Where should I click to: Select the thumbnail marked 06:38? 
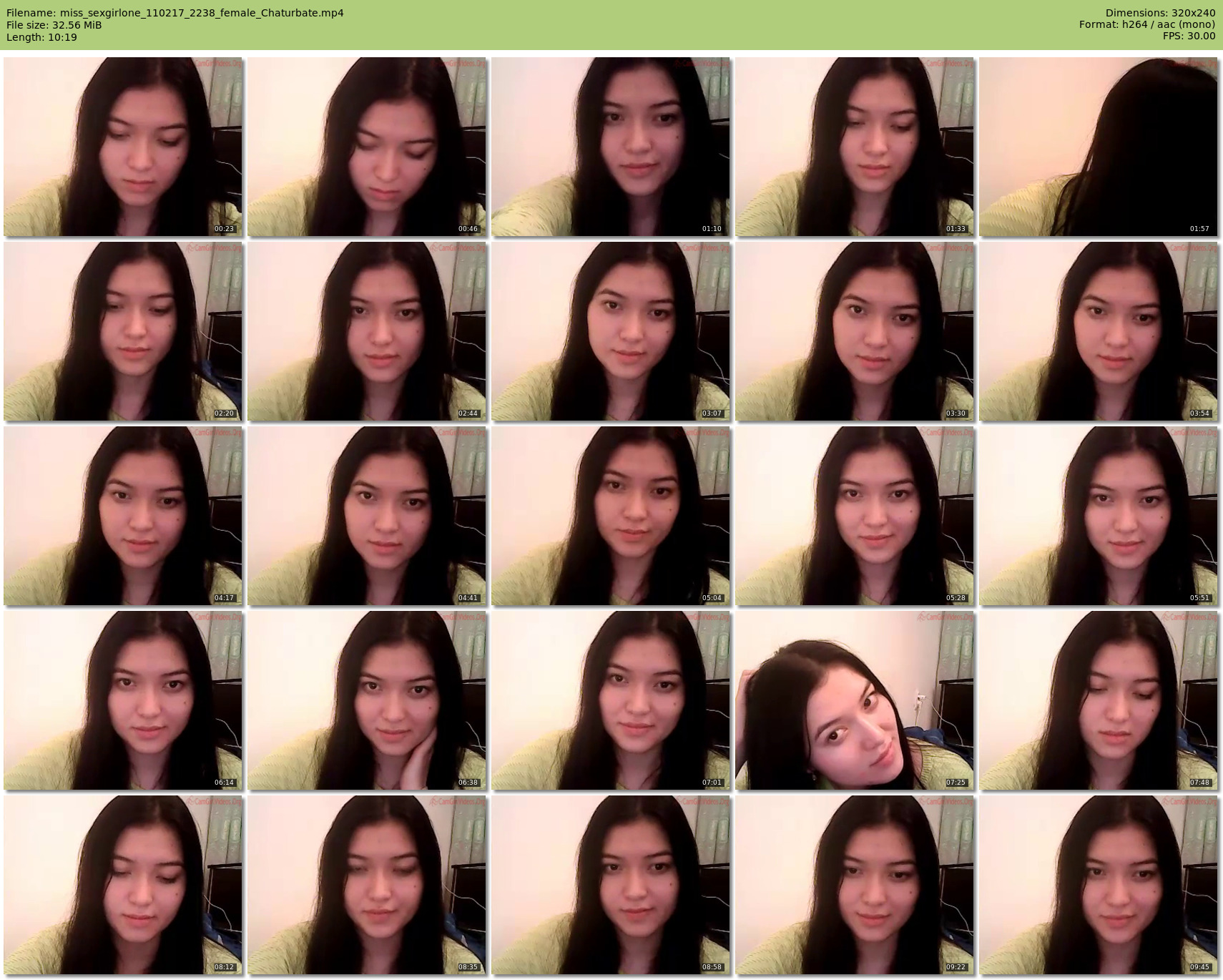[367, 700]
